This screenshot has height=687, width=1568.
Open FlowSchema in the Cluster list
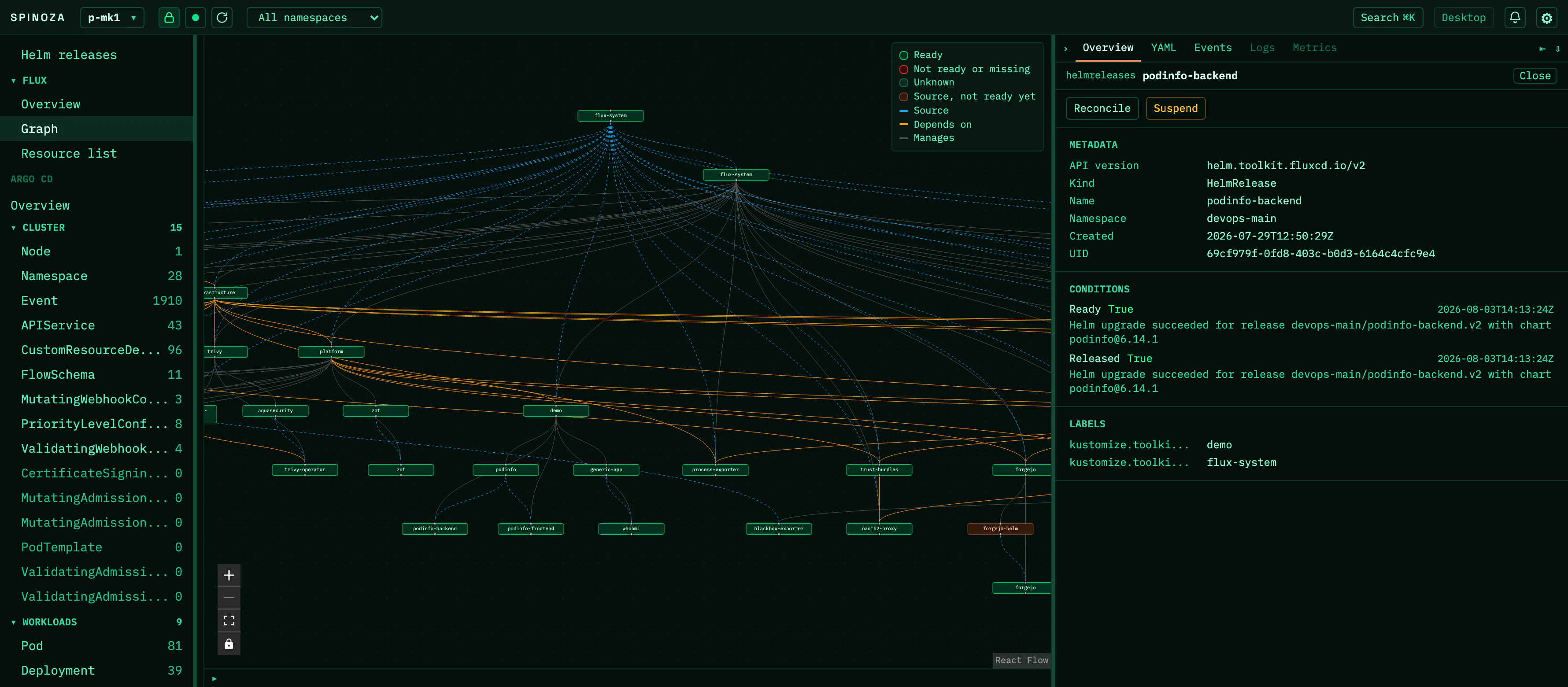(96, 375)
